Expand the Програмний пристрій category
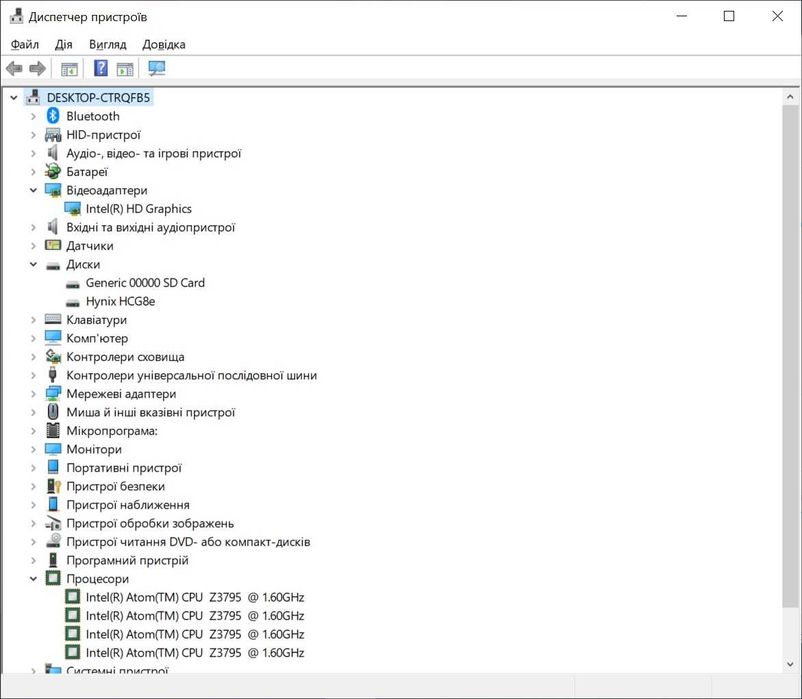Screen dimensions: 802x699 pyautogui.click(x=33, y=560)
